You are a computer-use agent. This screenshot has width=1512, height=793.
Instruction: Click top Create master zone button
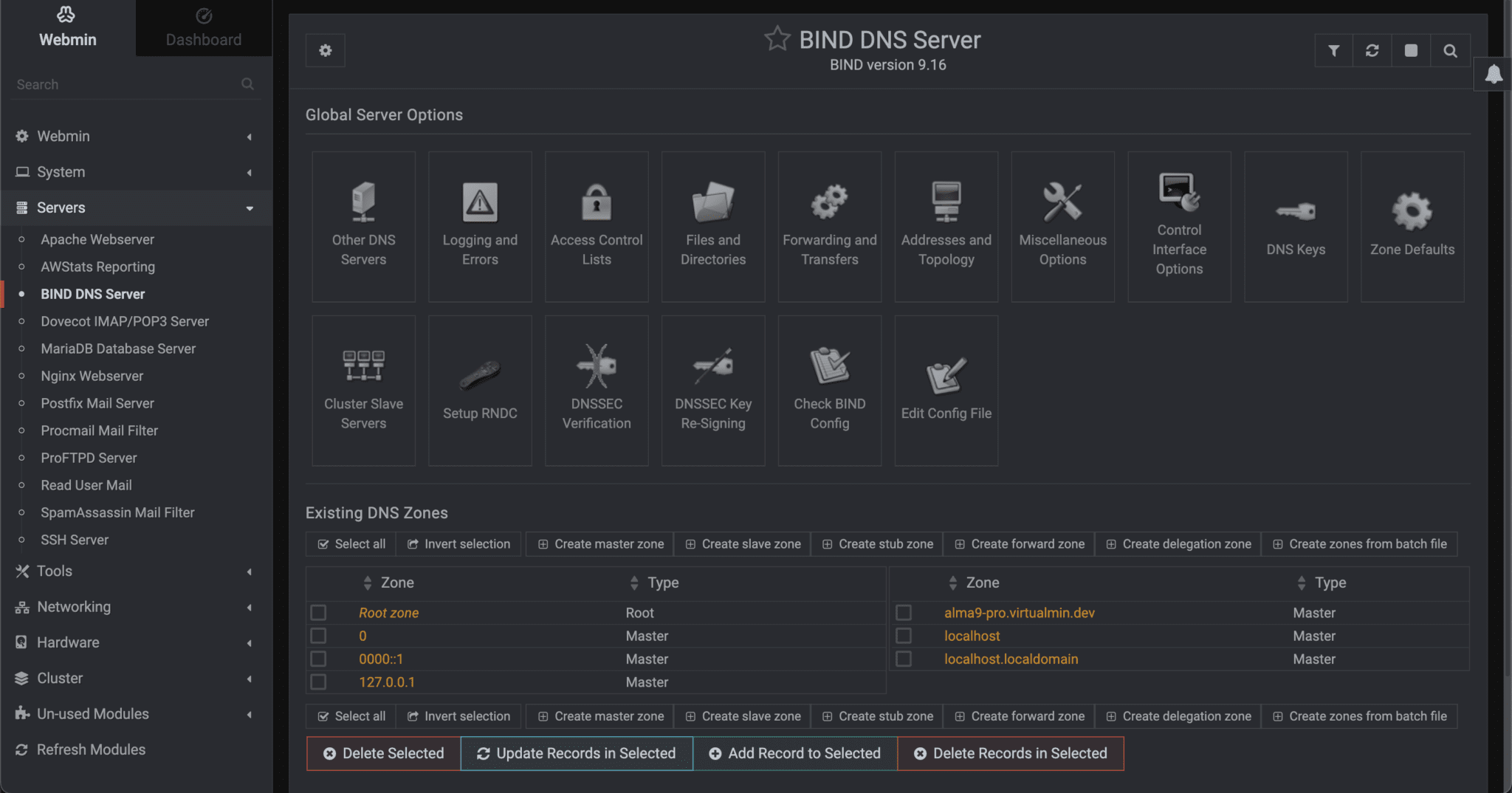coord(600,544)
